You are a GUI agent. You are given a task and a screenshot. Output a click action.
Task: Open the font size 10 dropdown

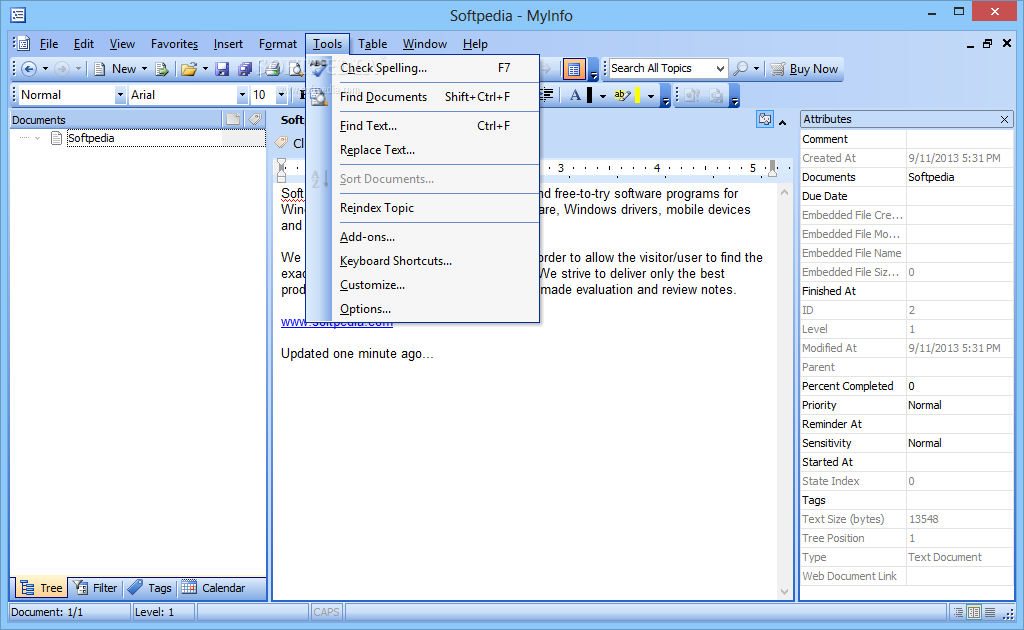pos(281,95)
